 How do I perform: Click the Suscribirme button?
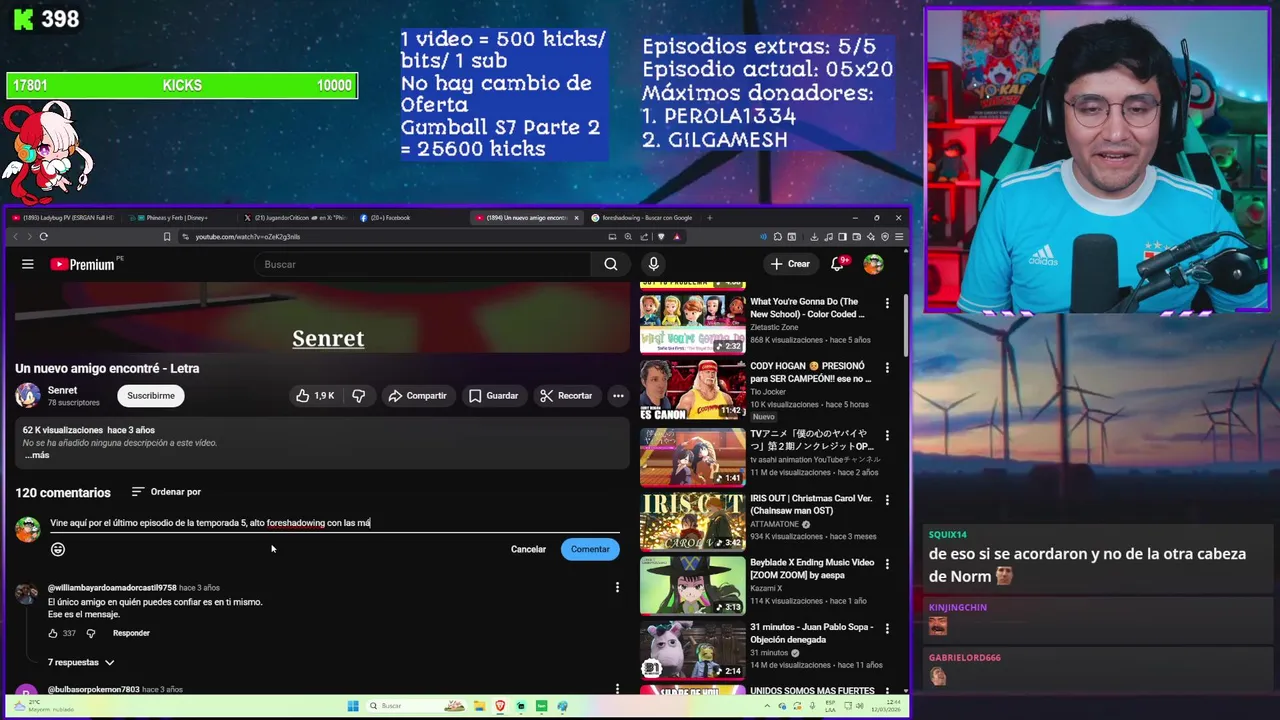point(151,396)
